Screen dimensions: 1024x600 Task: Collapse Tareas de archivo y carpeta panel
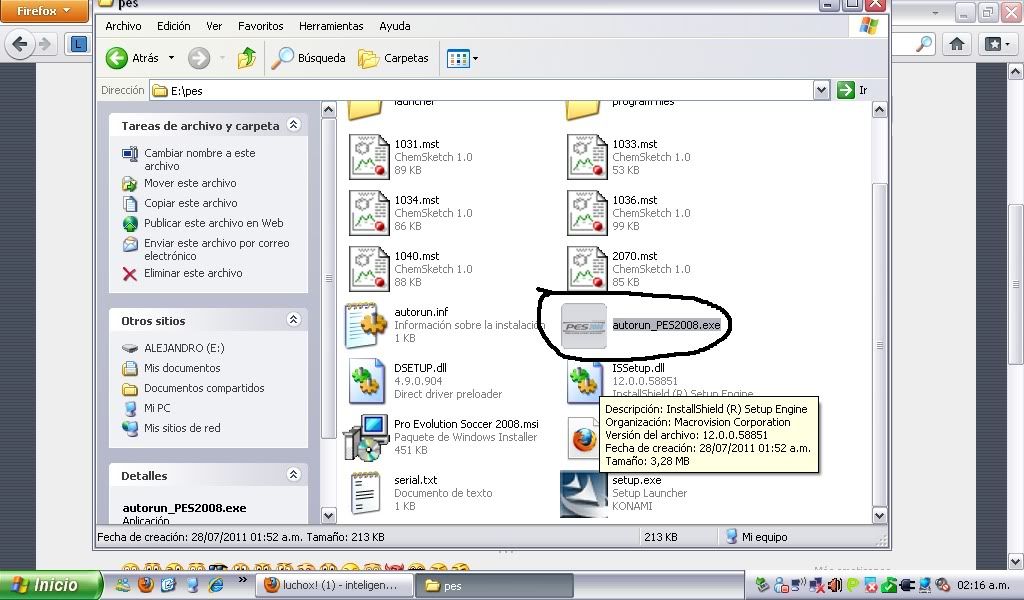293,125
